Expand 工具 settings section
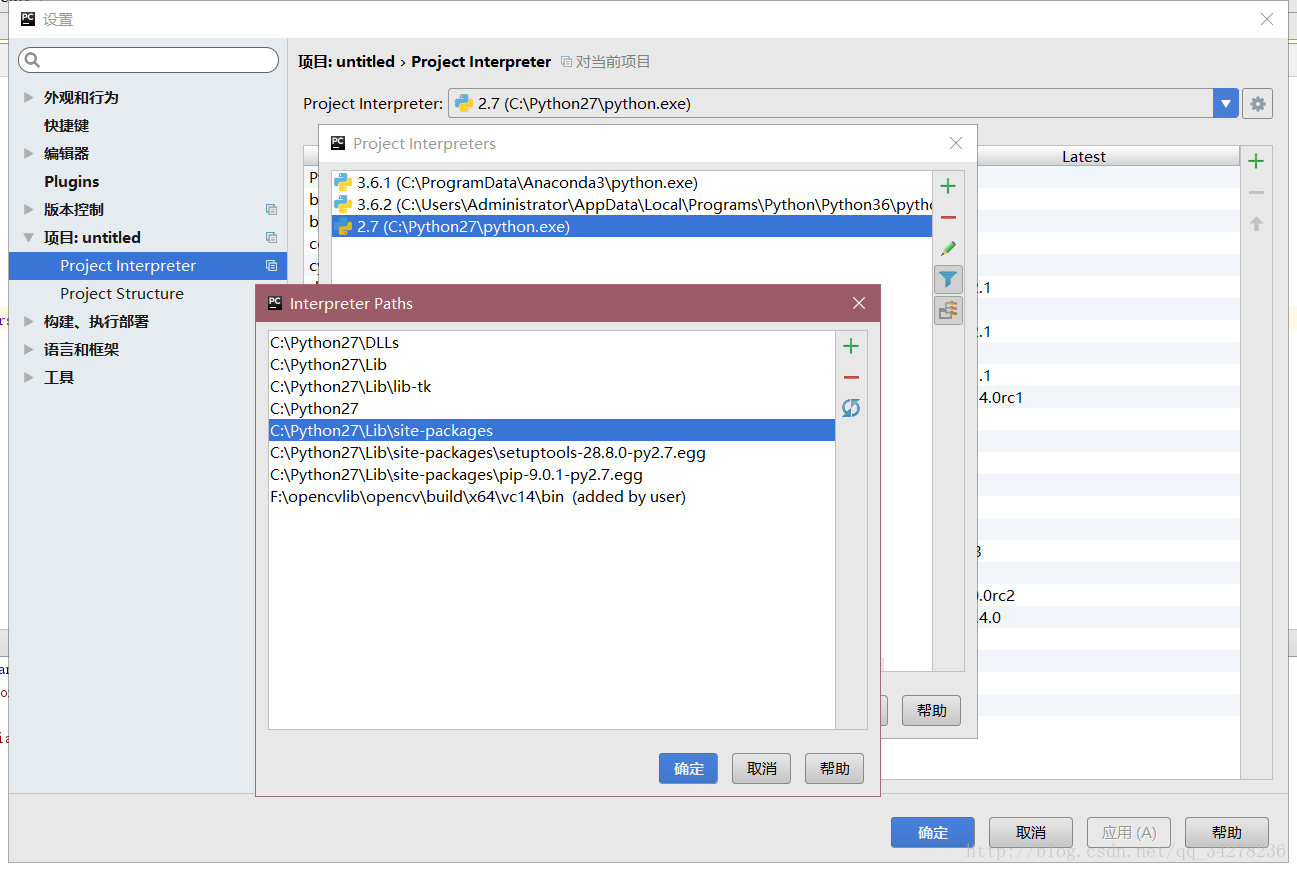 tap(28, 377)
